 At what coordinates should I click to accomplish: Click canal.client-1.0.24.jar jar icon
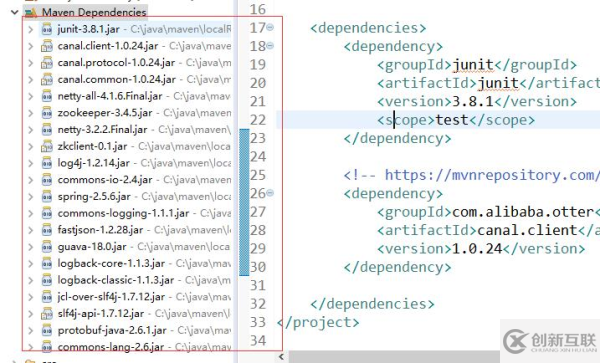(x=47, y=46)
